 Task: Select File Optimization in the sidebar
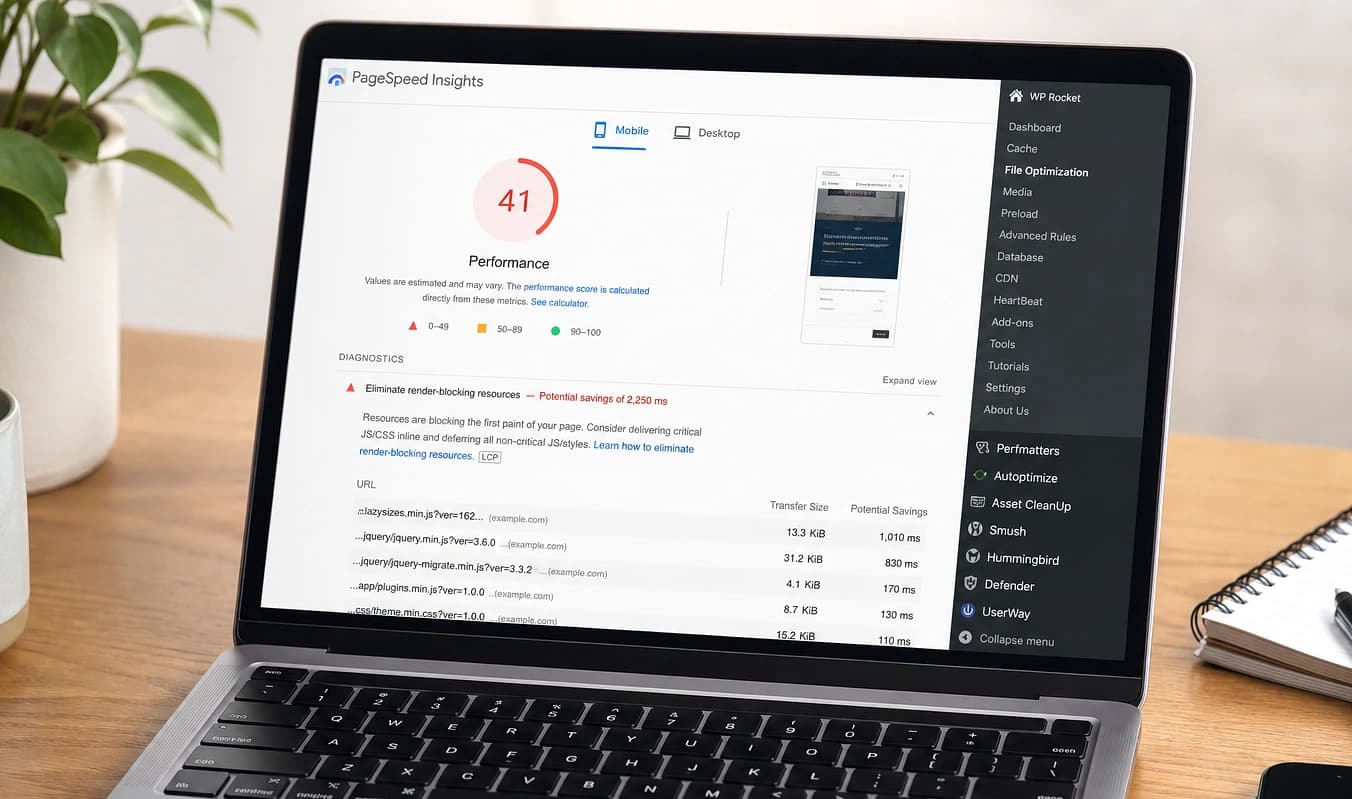(1046, 171)
